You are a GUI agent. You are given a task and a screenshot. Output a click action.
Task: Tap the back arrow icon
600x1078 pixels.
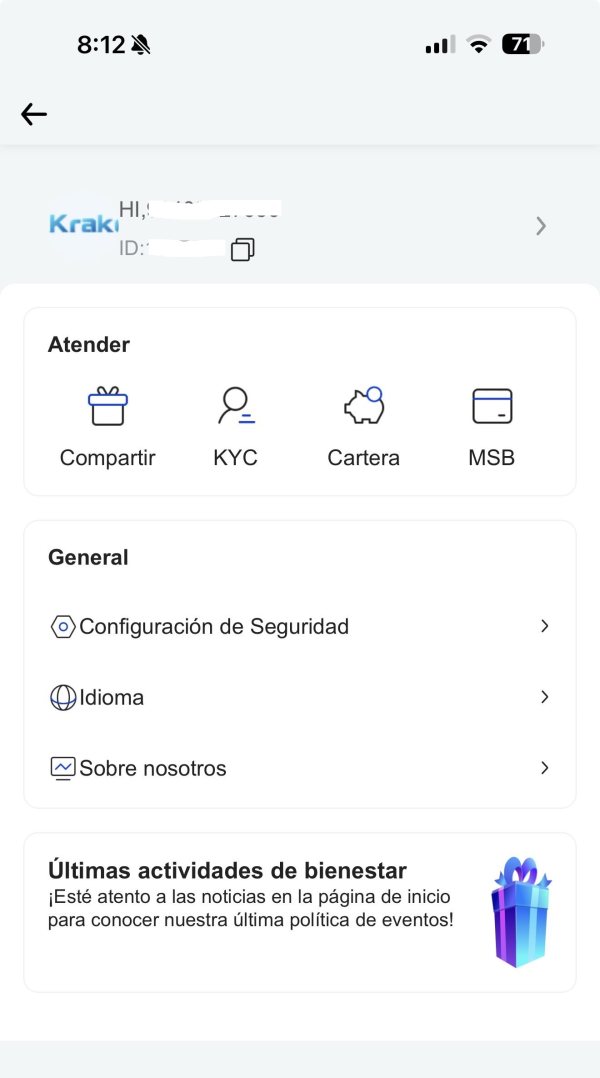coord(34,114)
